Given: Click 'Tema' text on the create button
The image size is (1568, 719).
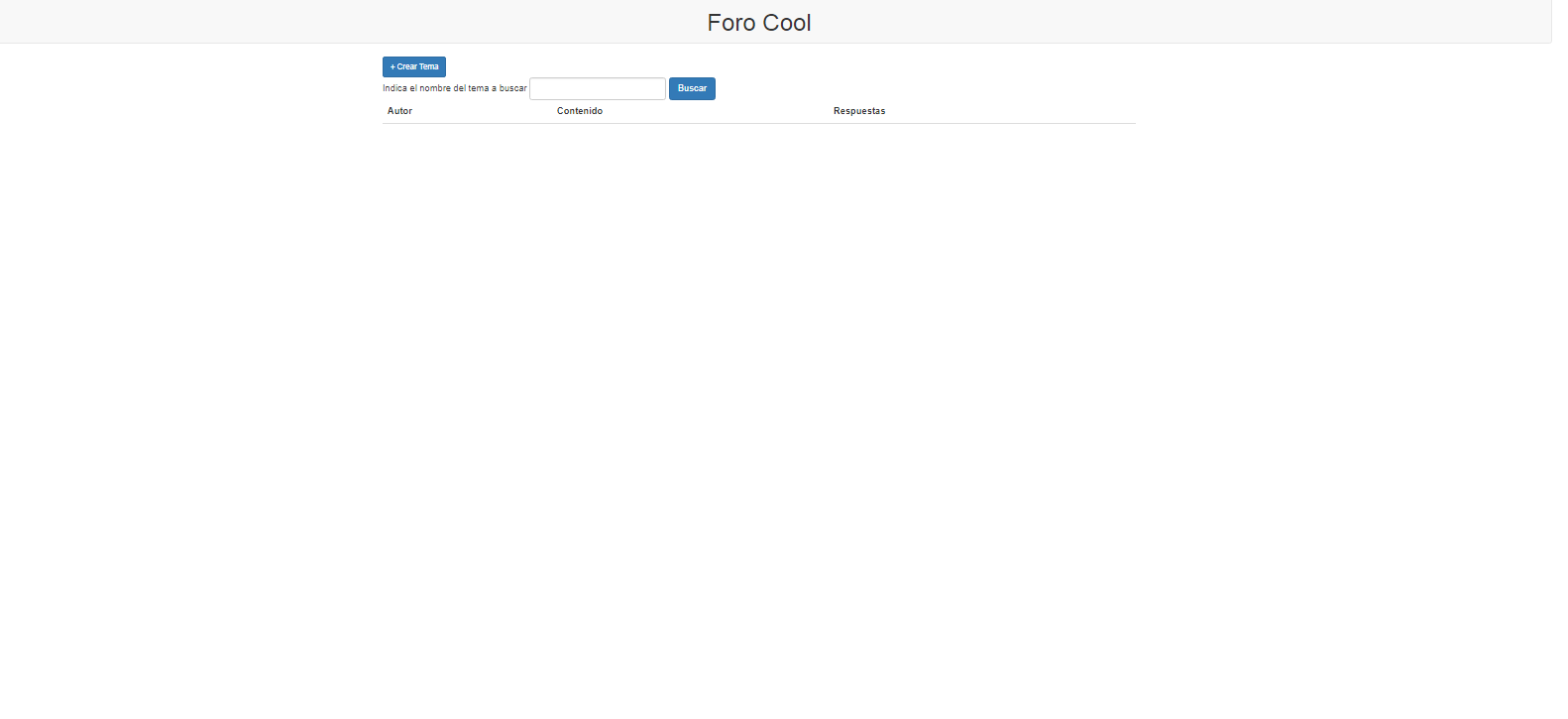Looking at the screenshot, I should coord(429,66).
